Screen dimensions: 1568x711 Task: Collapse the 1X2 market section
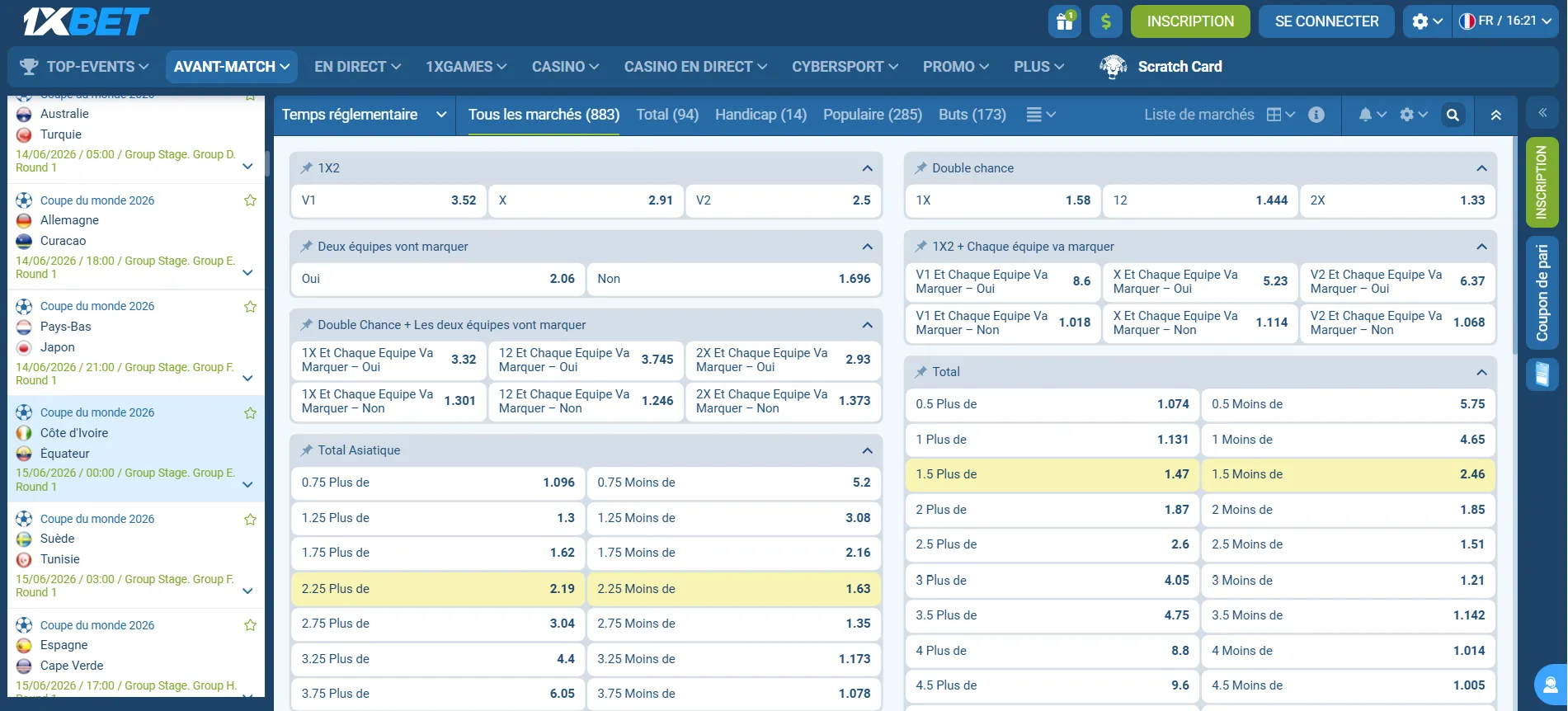tap(867, 168)
